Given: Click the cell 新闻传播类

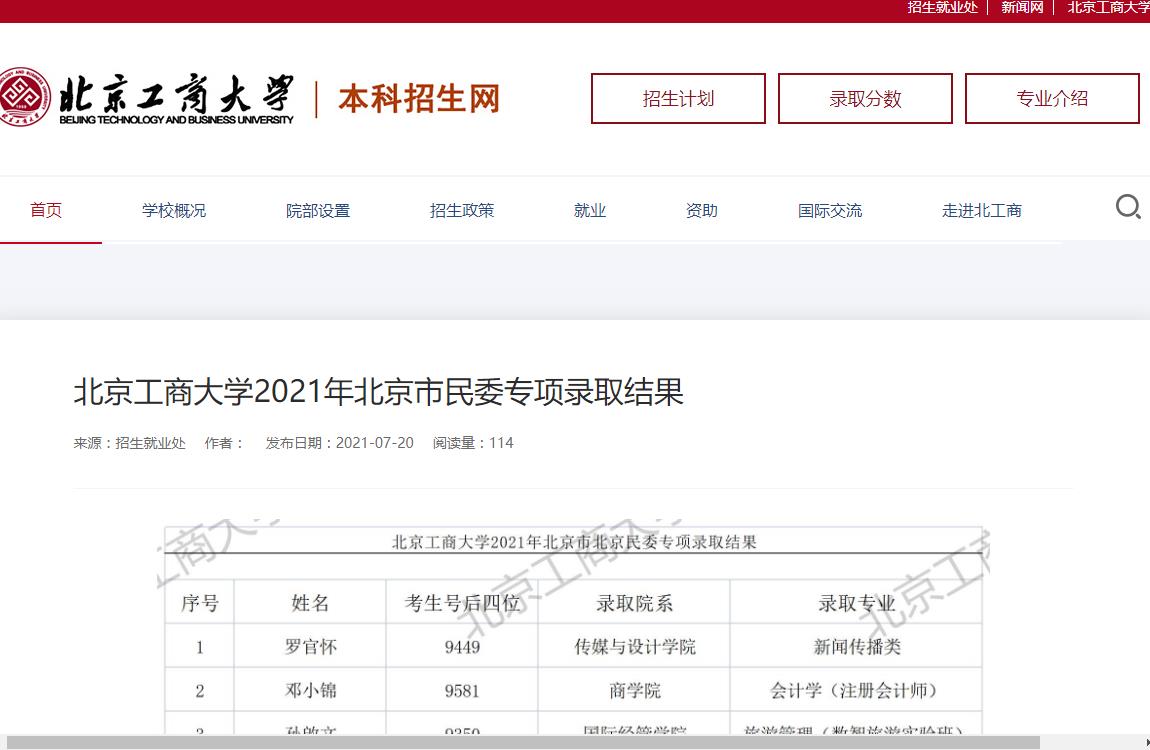Looking at the screenshot, I should click(x=857, y=647).
